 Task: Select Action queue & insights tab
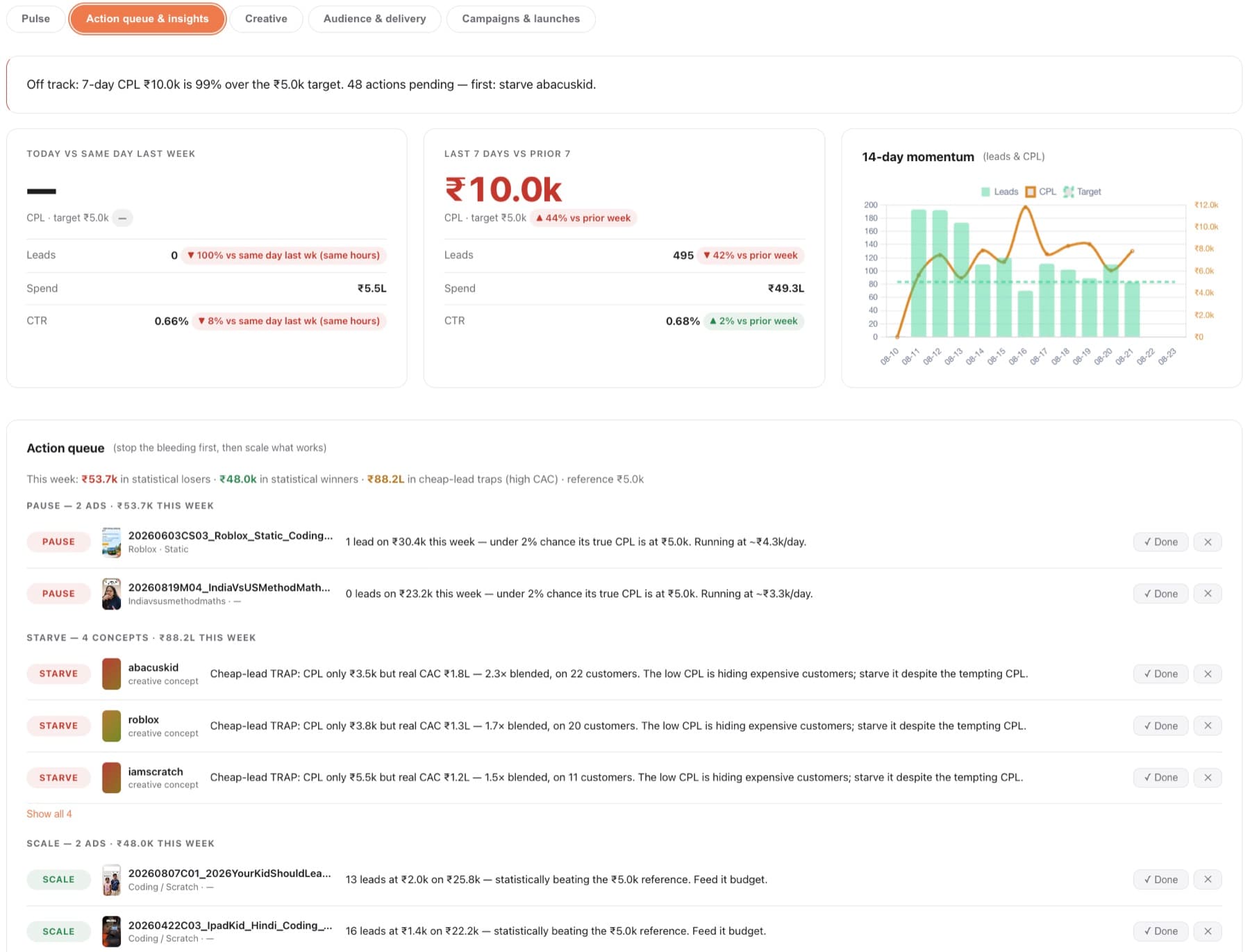tap(147, 19)
